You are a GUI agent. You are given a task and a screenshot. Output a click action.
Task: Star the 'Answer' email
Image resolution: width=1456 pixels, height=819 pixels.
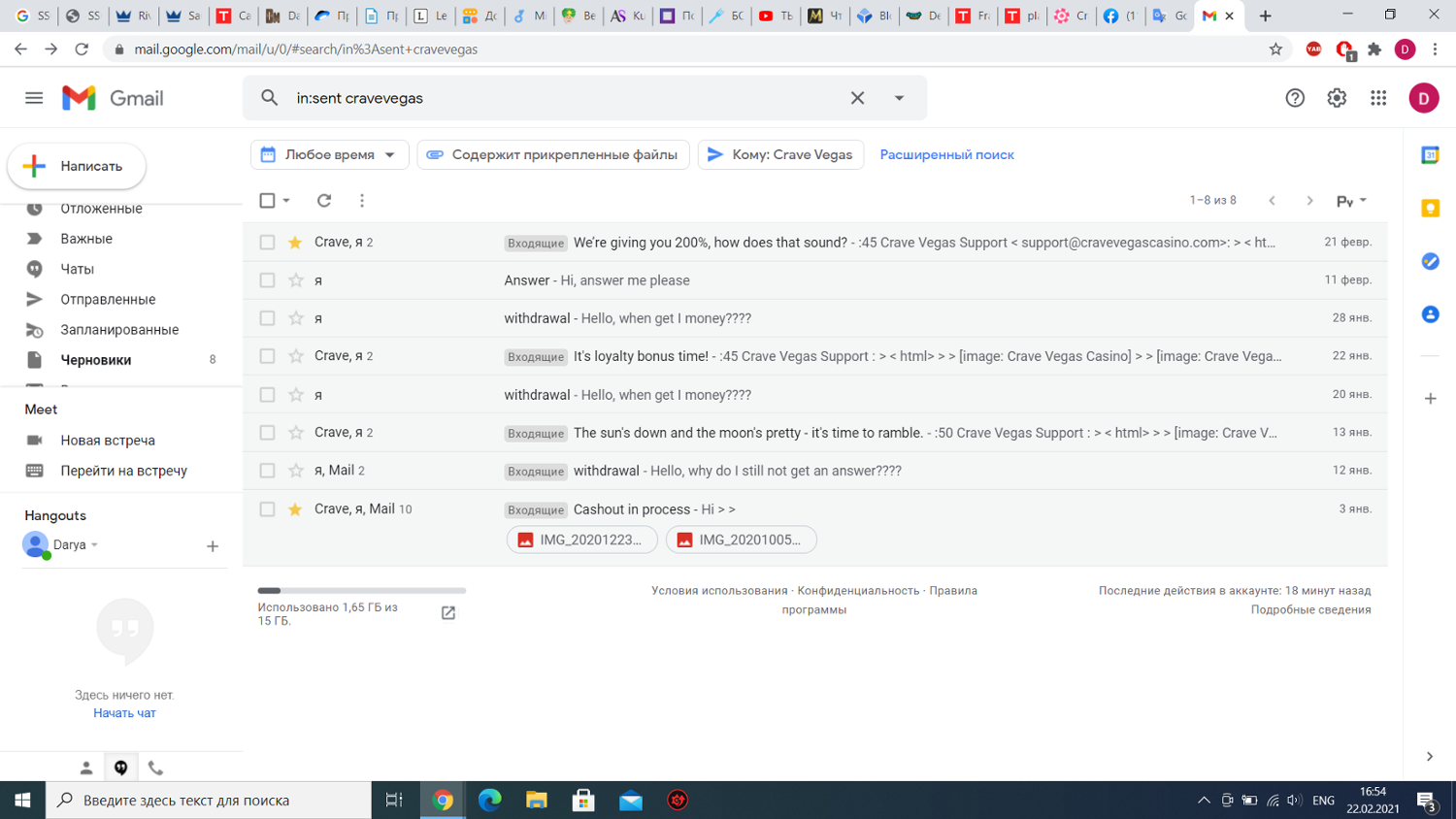[x=296, y=280]
